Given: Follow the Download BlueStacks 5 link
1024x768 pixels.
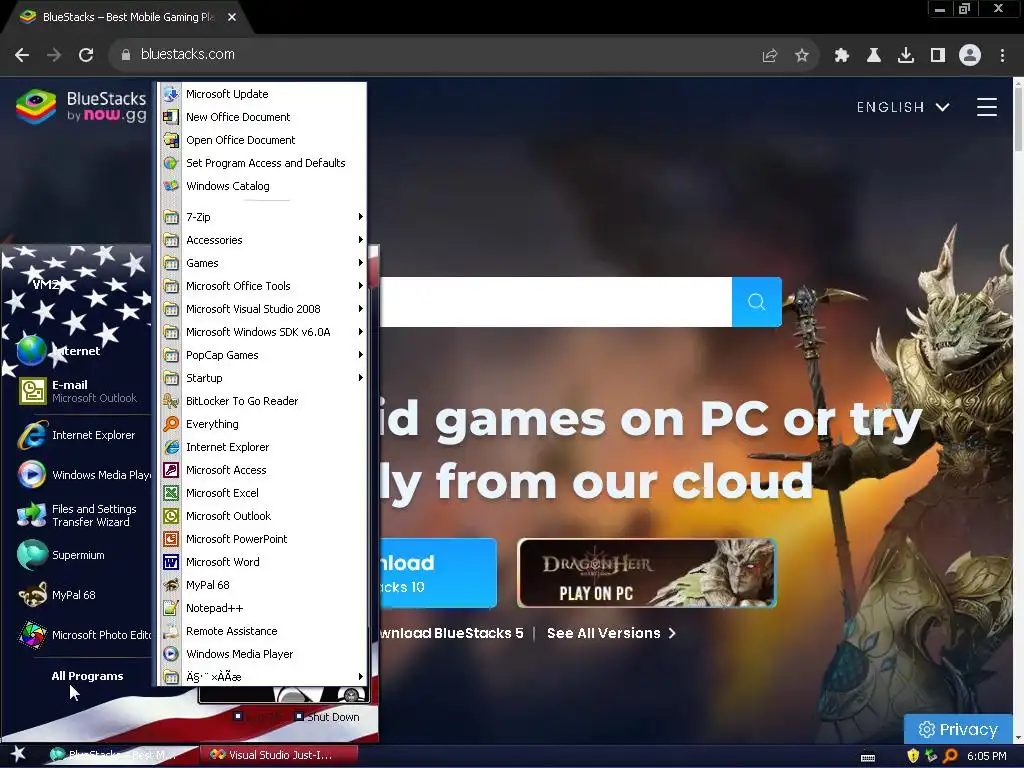Looking at the screenshot, I should coord(451,633).
